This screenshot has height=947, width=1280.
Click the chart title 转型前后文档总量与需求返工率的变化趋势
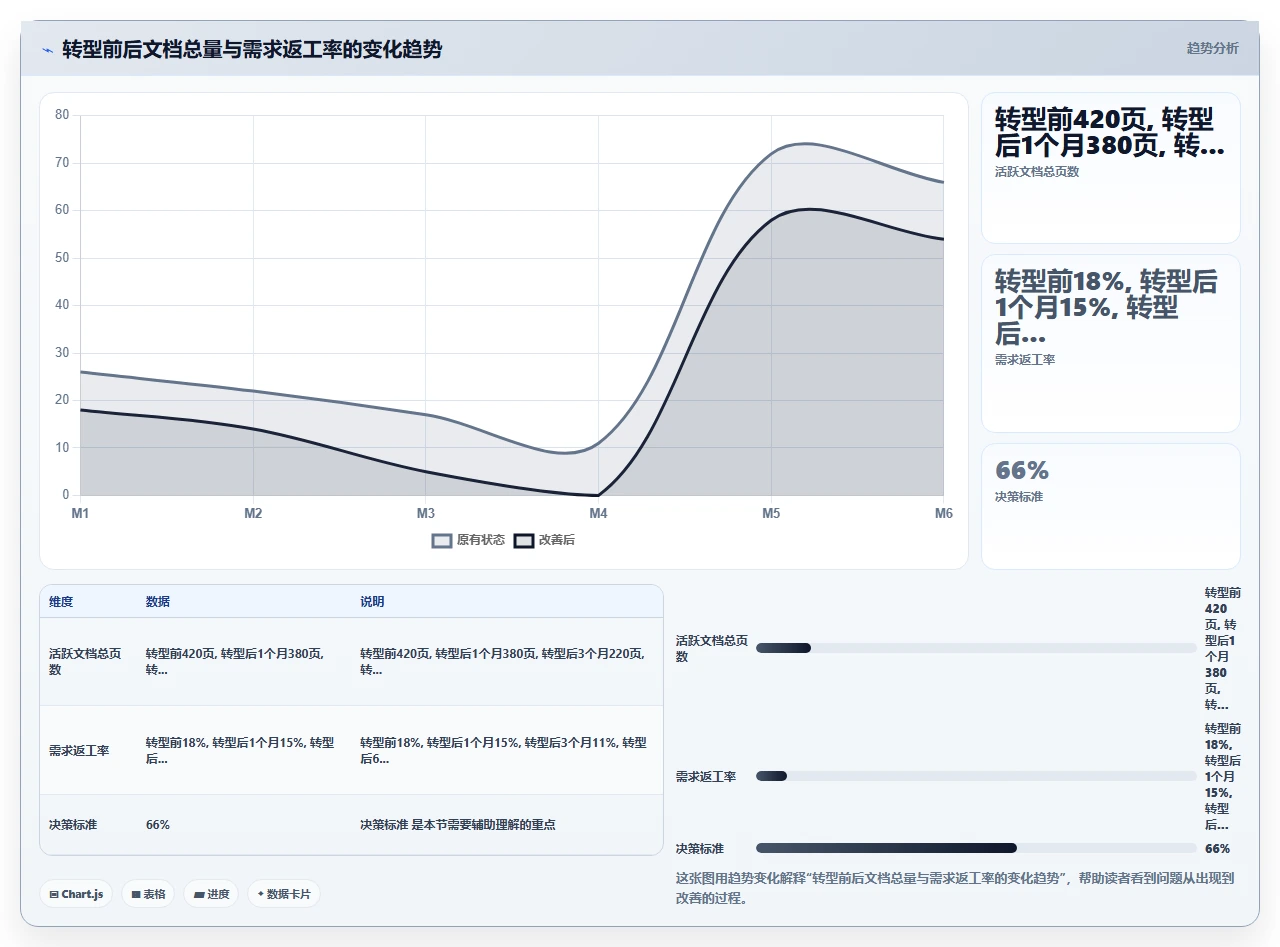click(252, 49)
